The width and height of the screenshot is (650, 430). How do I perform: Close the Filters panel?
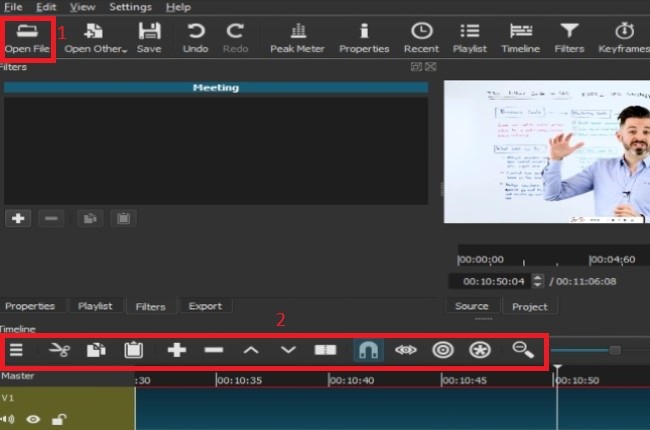(431, 66)
